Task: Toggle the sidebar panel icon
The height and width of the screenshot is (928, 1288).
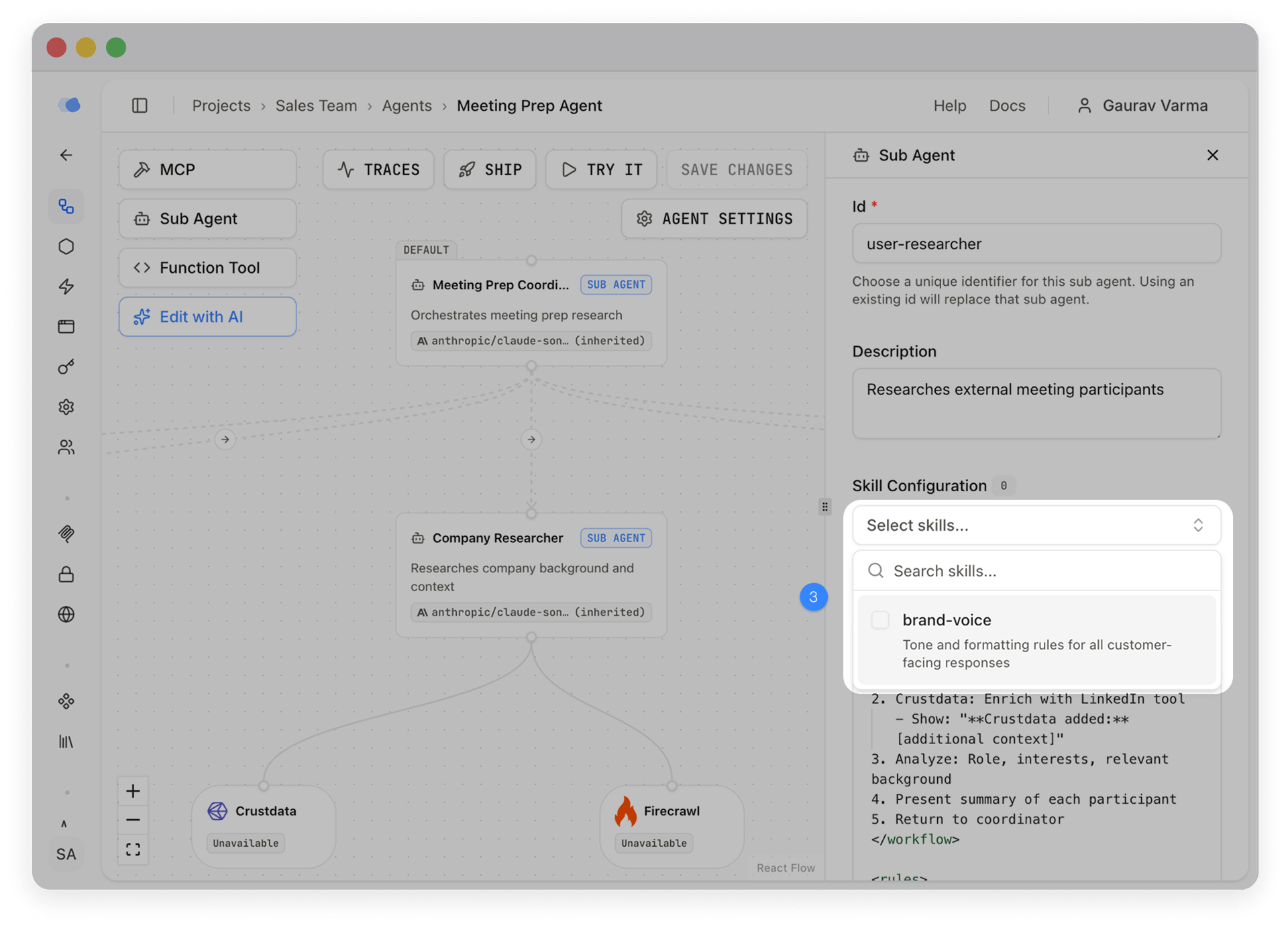Action: tap(140, 105)
